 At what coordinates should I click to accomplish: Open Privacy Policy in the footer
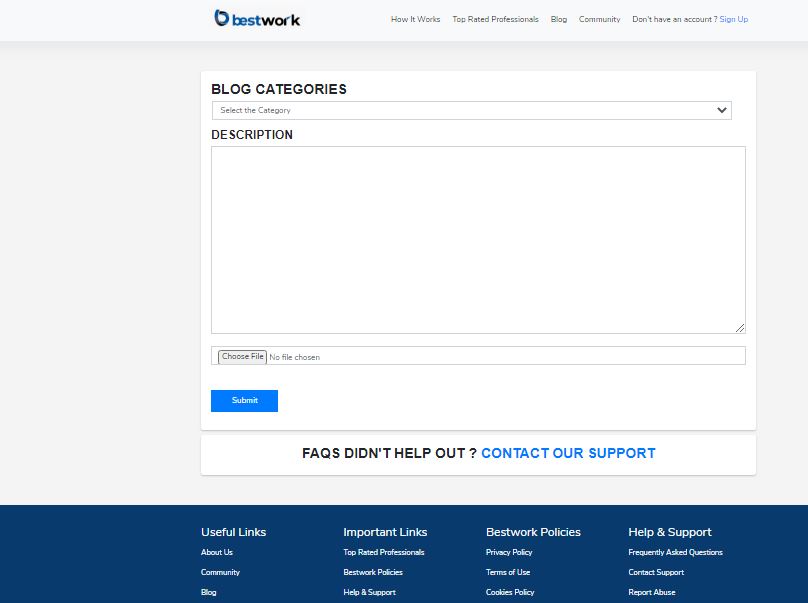pyautogui.click(x=509, y=552)
